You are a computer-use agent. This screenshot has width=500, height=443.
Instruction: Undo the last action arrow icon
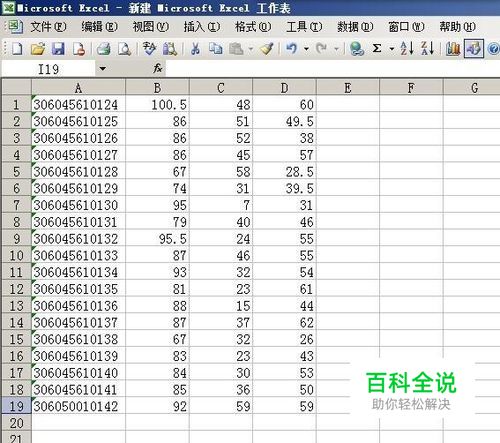[x=292, y=49]
